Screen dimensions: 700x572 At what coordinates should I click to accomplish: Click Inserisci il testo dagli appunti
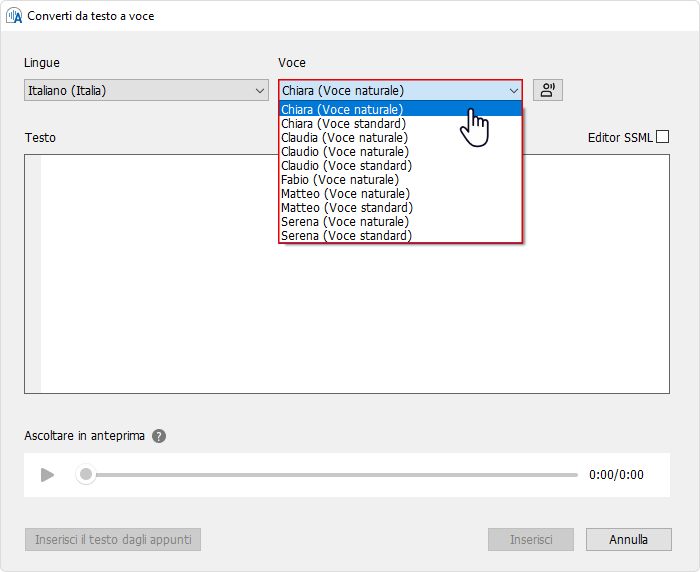pyautogui.click(x=113, y=539)
